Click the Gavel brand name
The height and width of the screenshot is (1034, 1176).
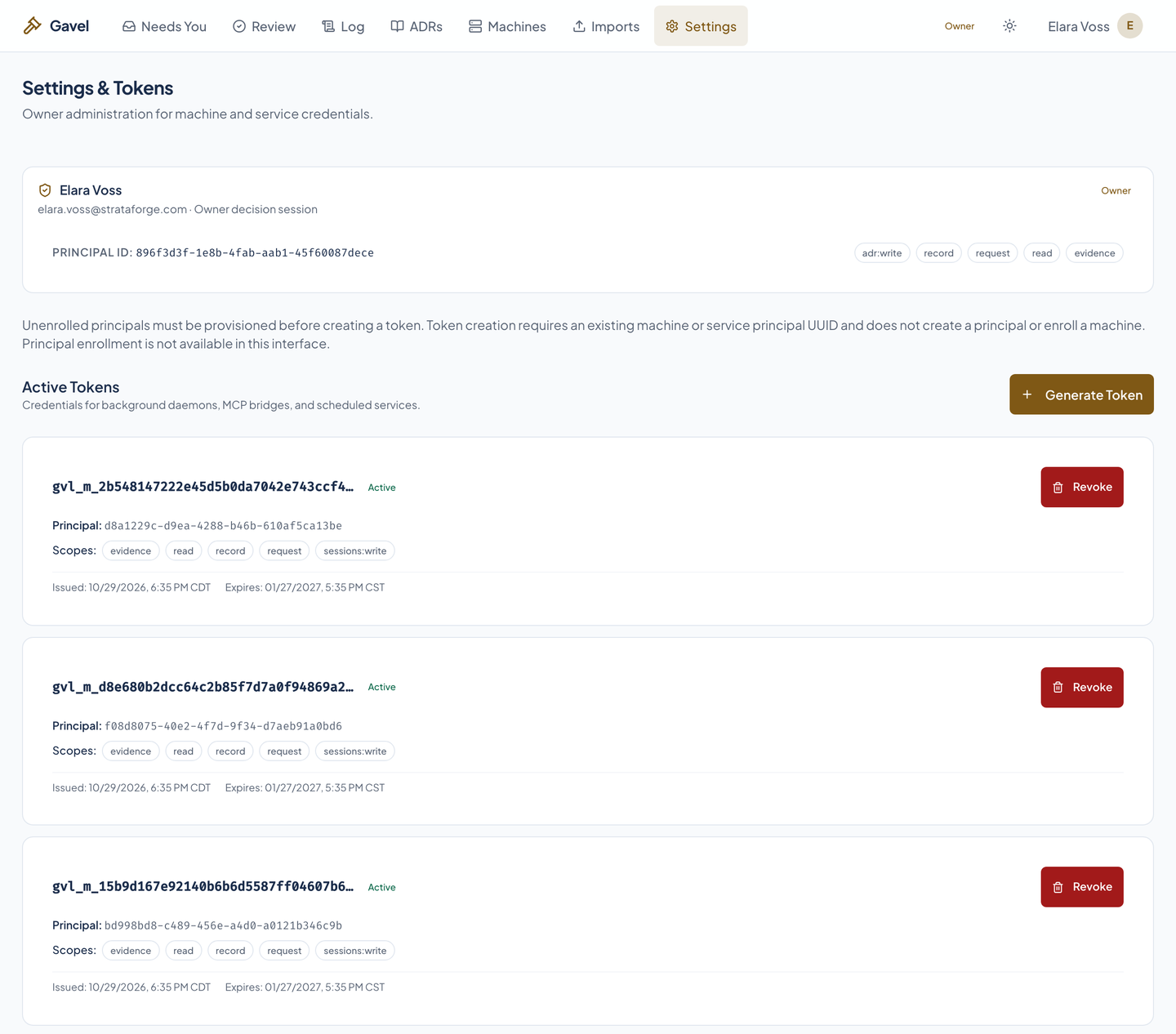click(x=69, y=26)
